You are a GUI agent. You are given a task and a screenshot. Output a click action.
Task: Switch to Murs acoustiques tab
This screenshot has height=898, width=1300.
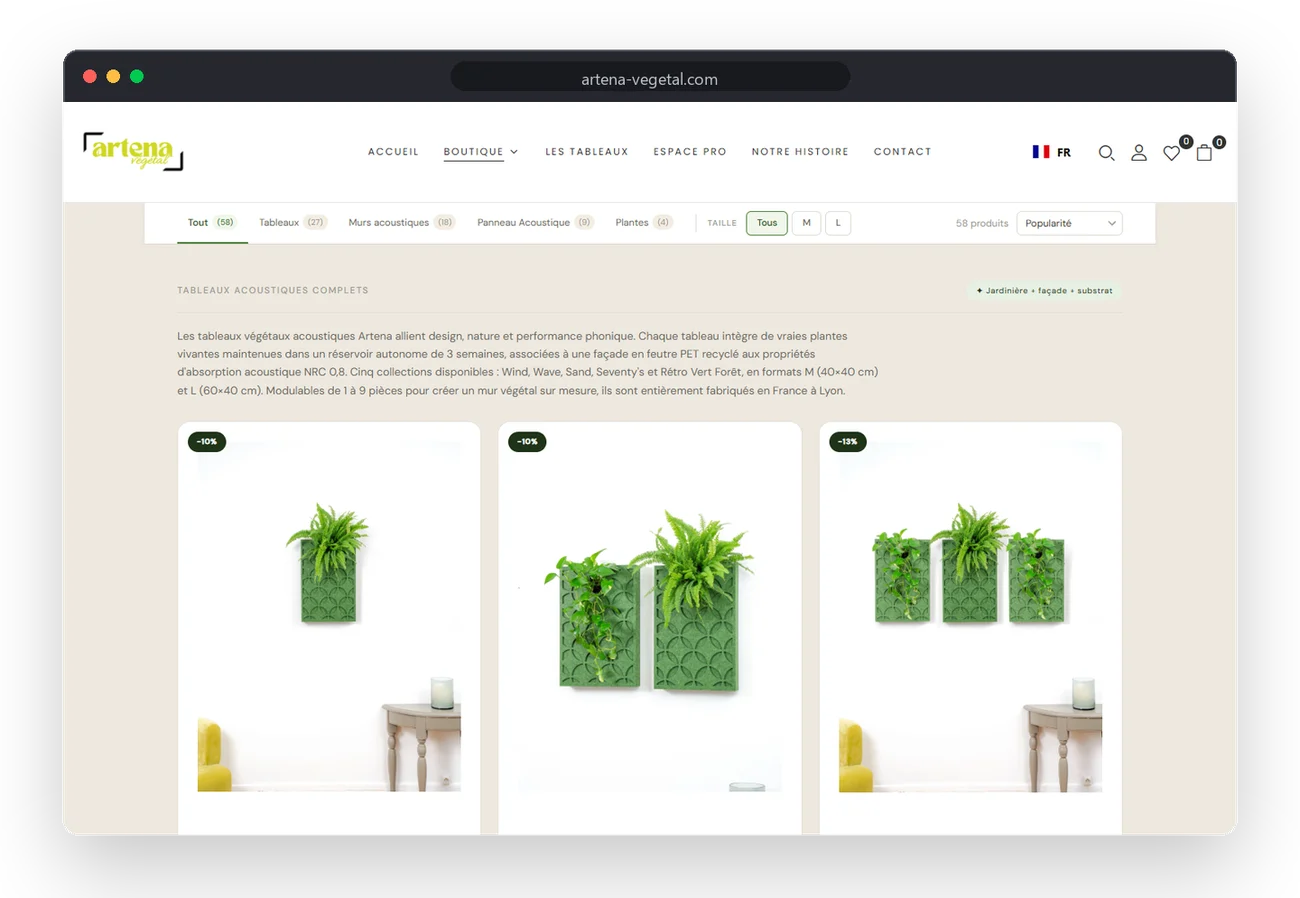point(402,223)
